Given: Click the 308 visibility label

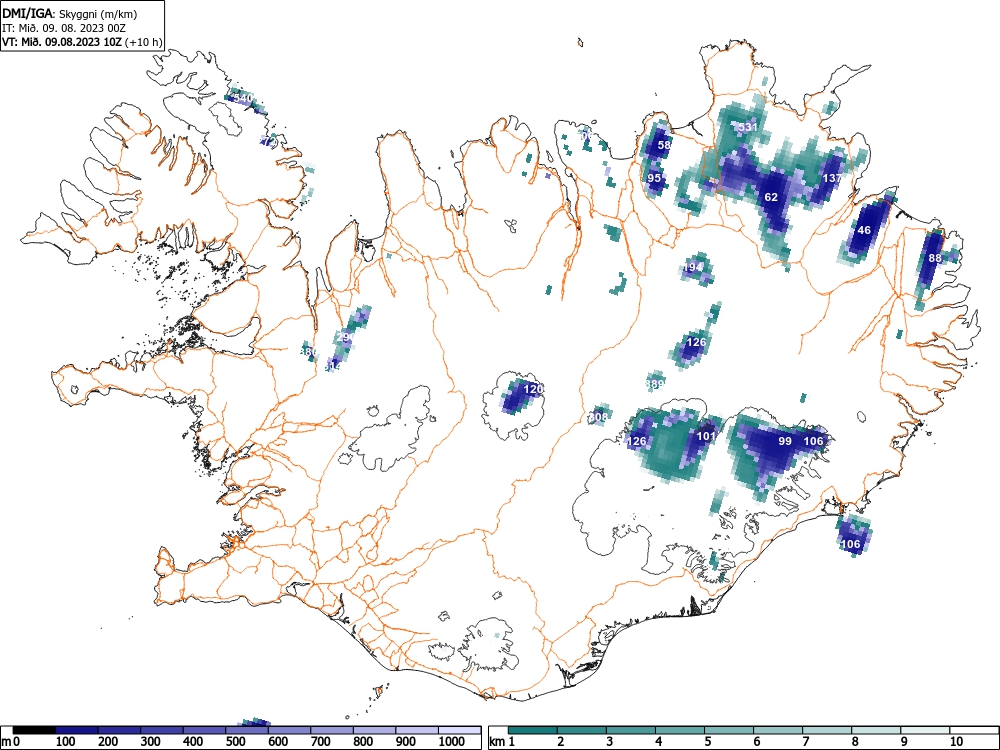Looking at the screenshot, I should pyautogui.click(x=598, y=417).
